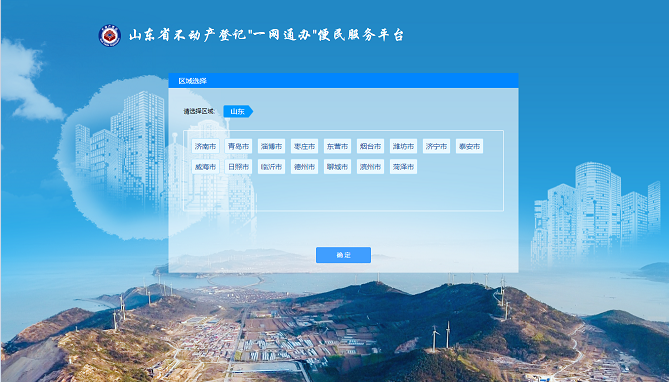This screenshot has width=669, height=382.
Task: Click the platform emblem logo icon
Action: click(110, 35)
